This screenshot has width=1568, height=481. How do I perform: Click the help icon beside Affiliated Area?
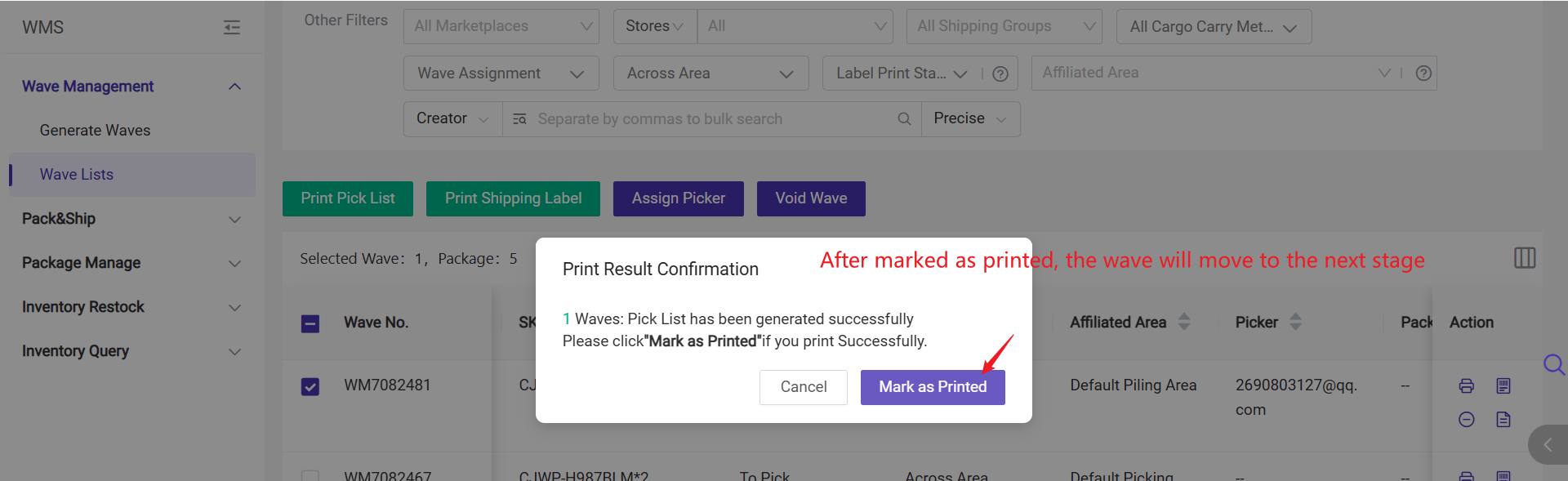click(x=1423, y=73)
